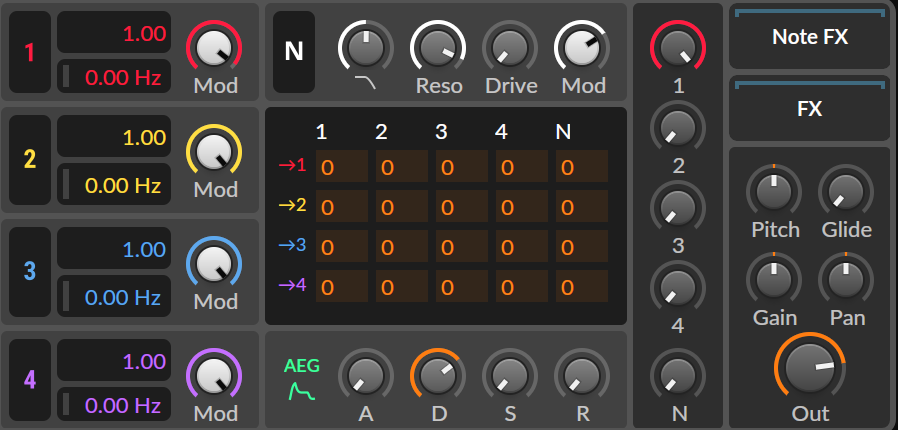Click matrix cell column 1 row →1
The image size is (898, 430).
(342, 167)
